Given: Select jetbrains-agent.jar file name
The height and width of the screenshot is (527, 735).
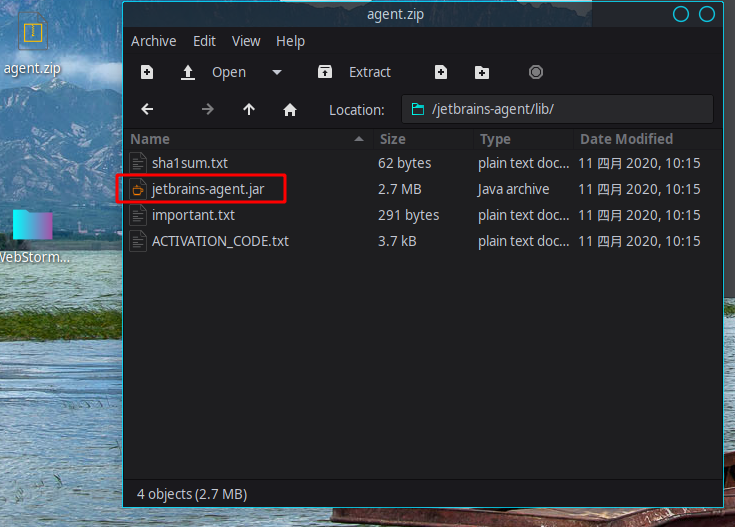Looking at the screenshot, I should [208, 189].
